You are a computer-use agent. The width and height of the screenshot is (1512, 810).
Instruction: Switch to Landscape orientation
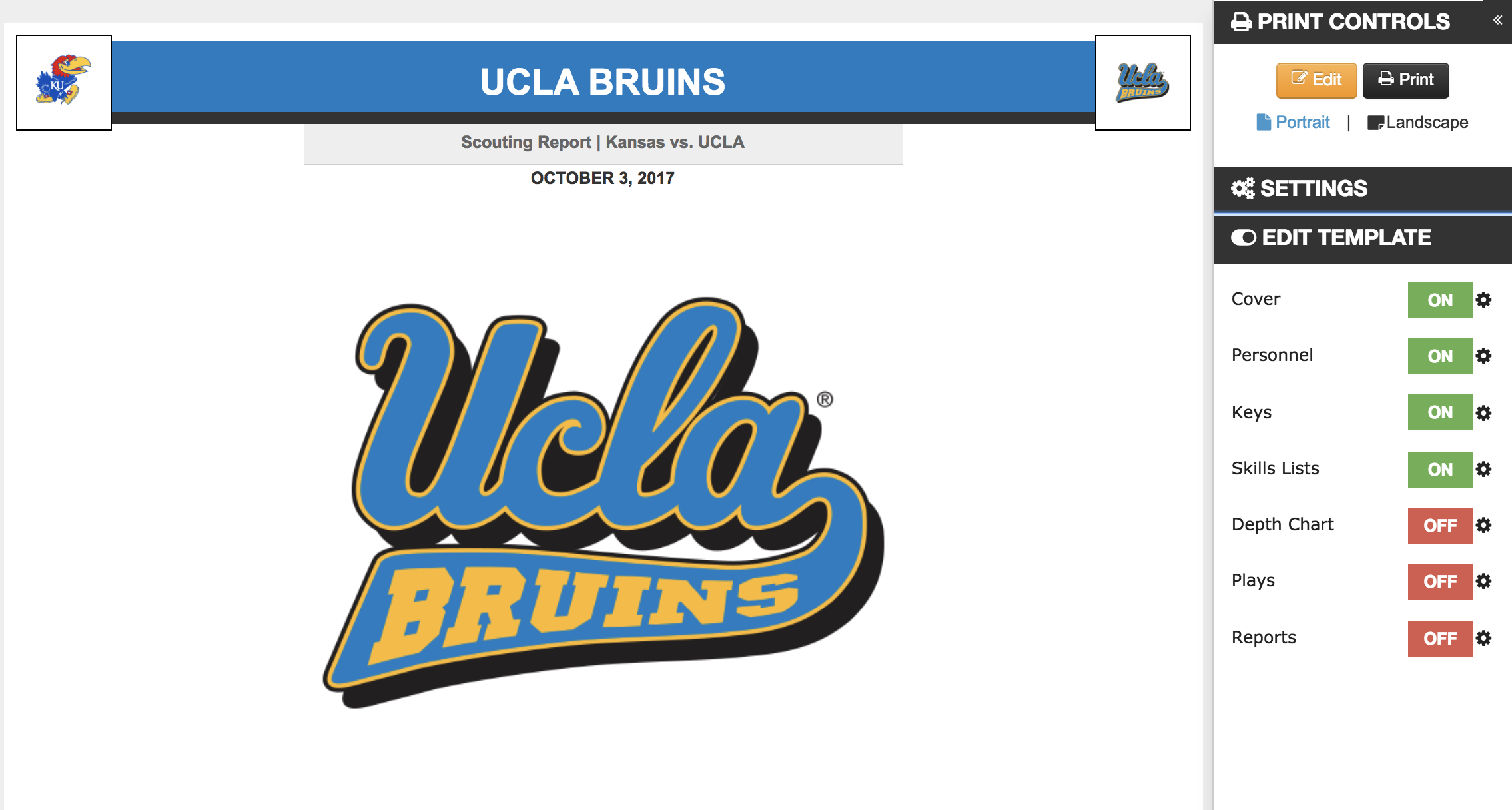(1417, 123)
